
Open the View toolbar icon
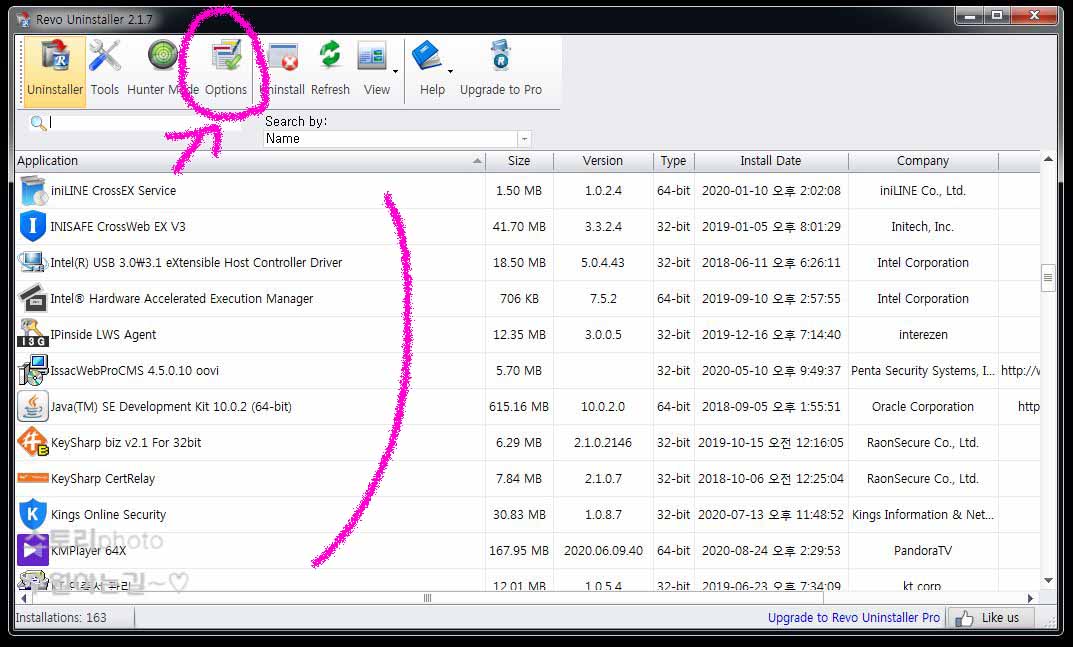(372, 57)
